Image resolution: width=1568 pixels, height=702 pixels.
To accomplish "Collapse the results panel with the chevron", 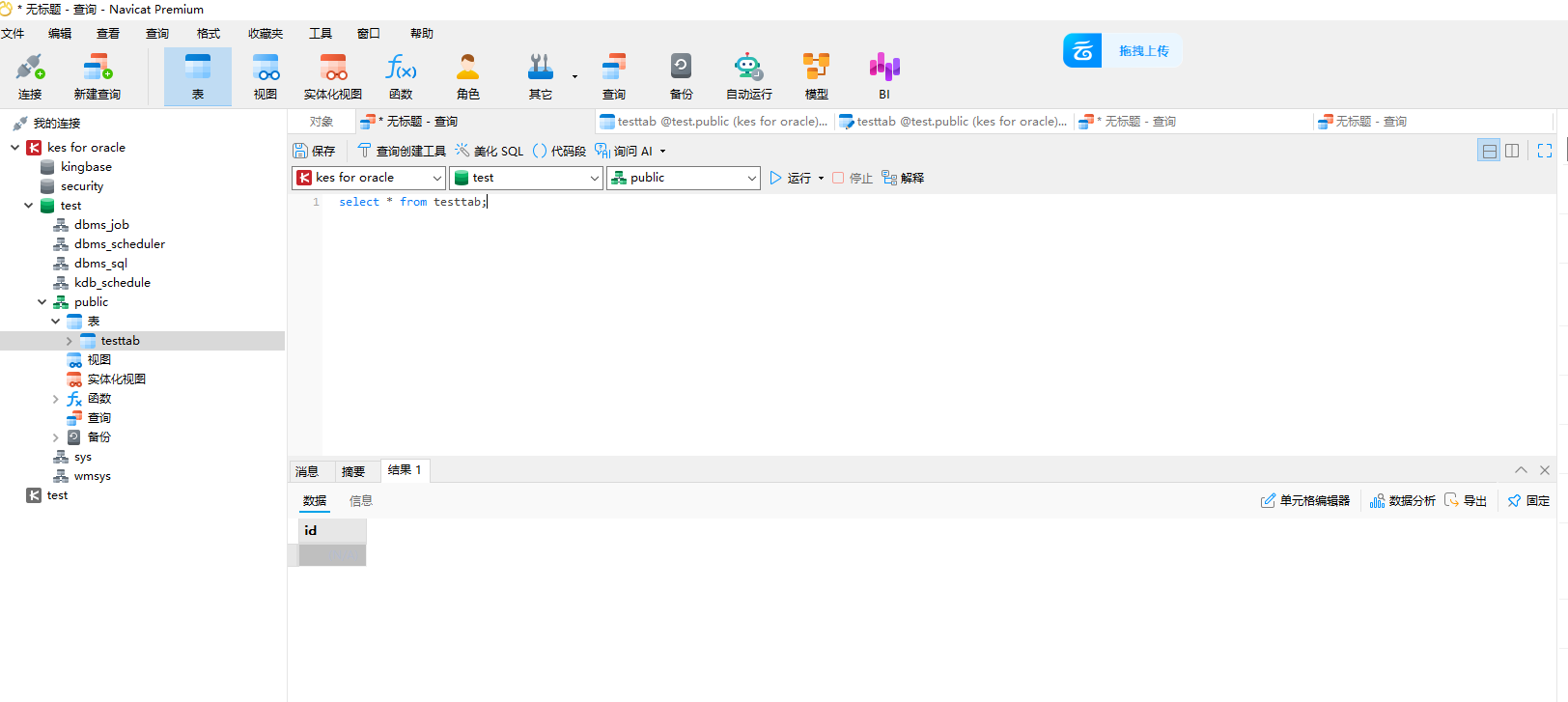I will pos(1521,470).
